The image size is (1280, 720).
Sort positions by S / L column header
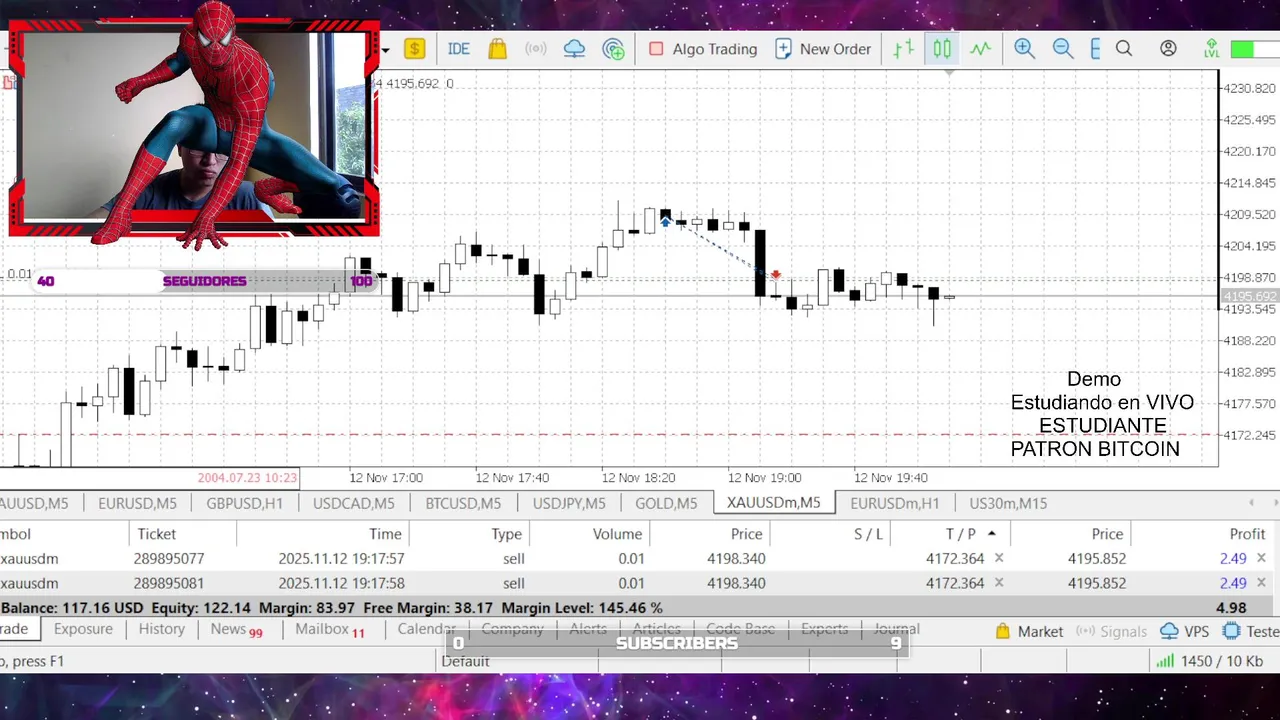tap(868, 534)
